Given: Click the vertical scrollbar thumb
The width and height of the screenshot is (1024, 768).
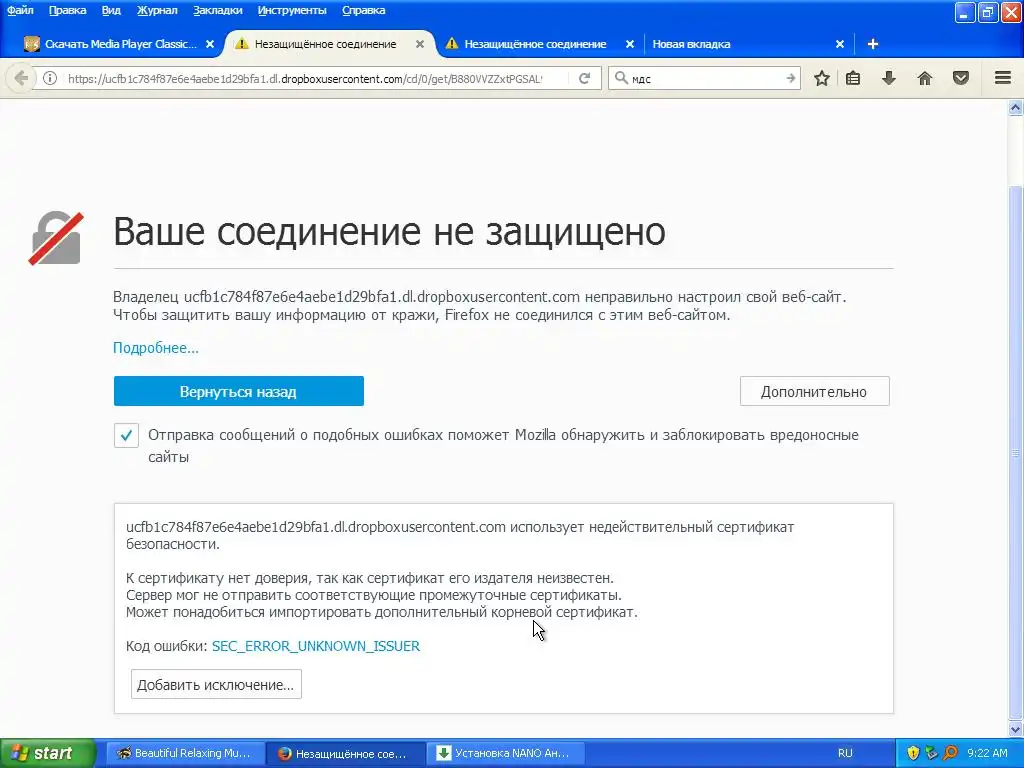Looking at the screenshot, I should pos(1016,452).
